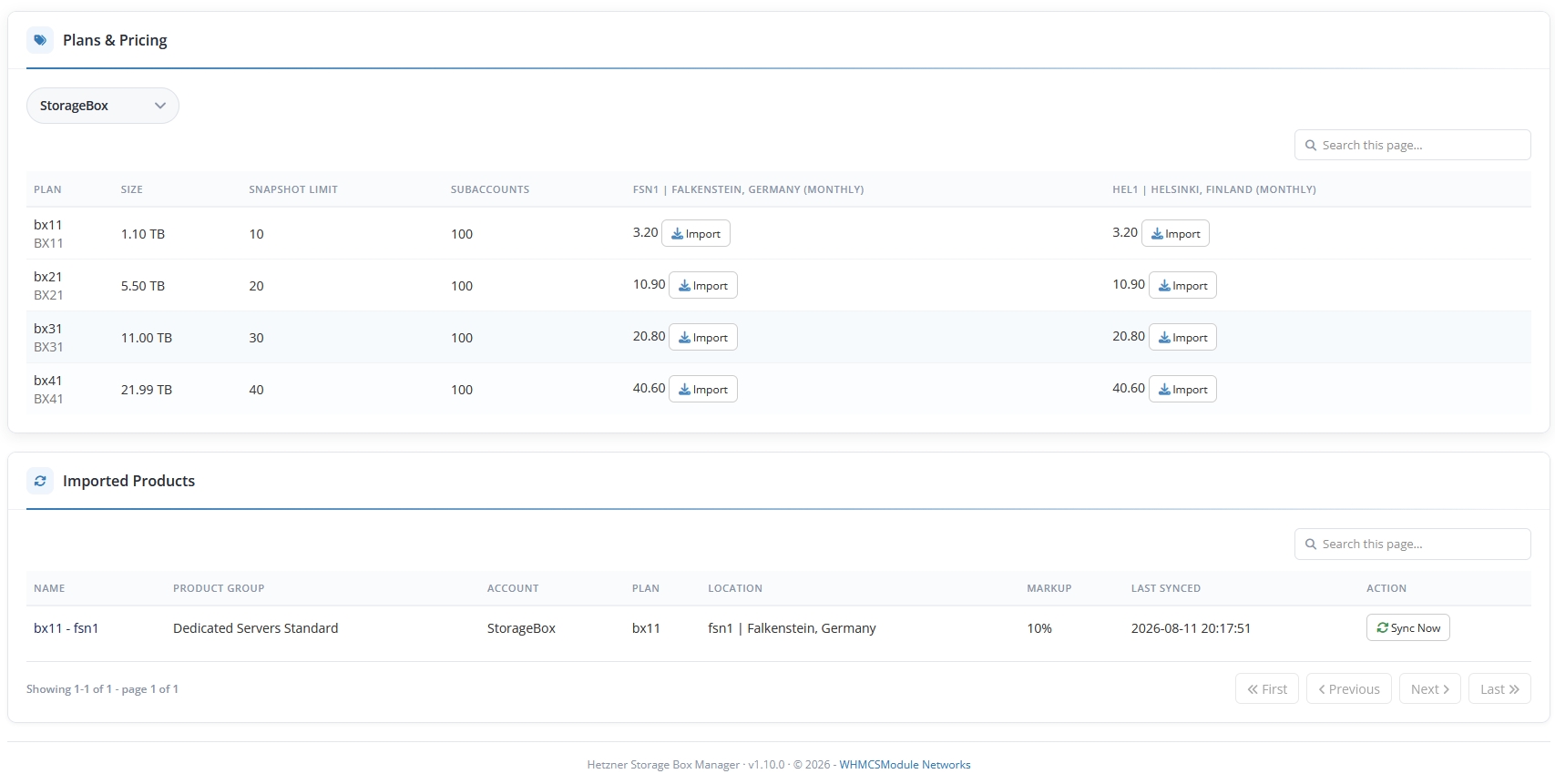Focus the Imported Products search field
The height and width of the screenshot is (784, 1555).
pyautogui.click(x=1413, y=545)
